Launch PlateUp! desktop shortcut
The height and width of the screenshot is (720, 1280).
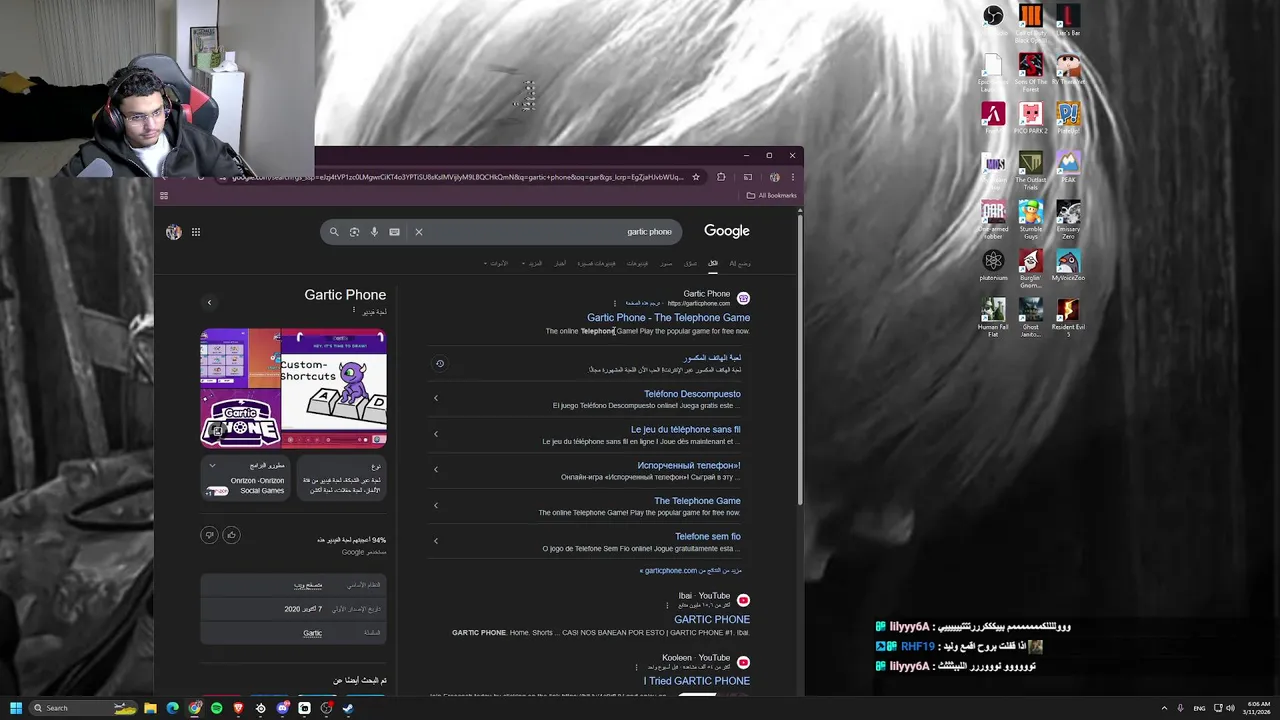(1069, 118)
